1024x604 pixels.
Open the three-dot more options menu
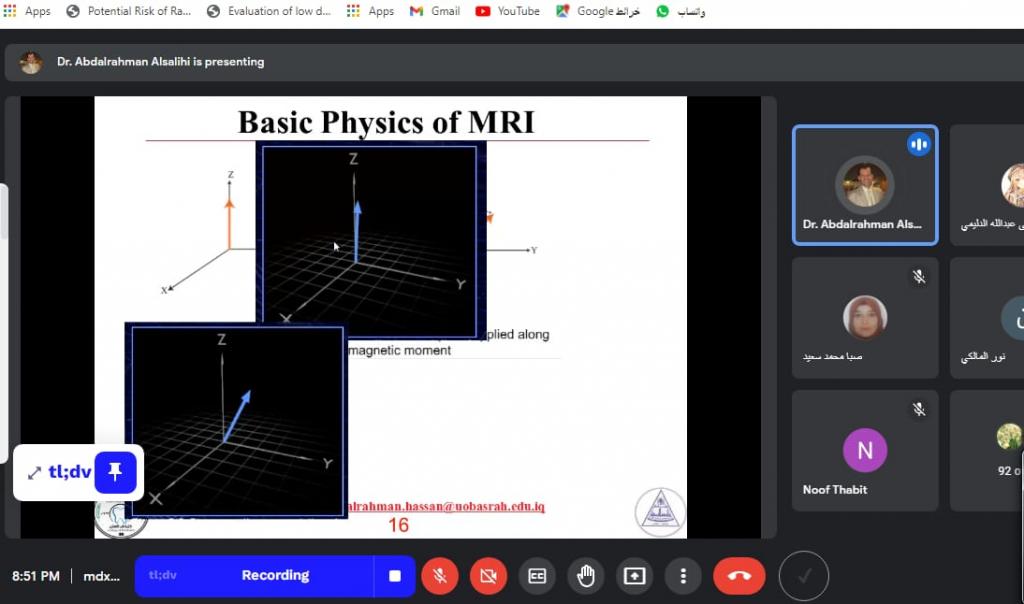click(x=683, y=576)
